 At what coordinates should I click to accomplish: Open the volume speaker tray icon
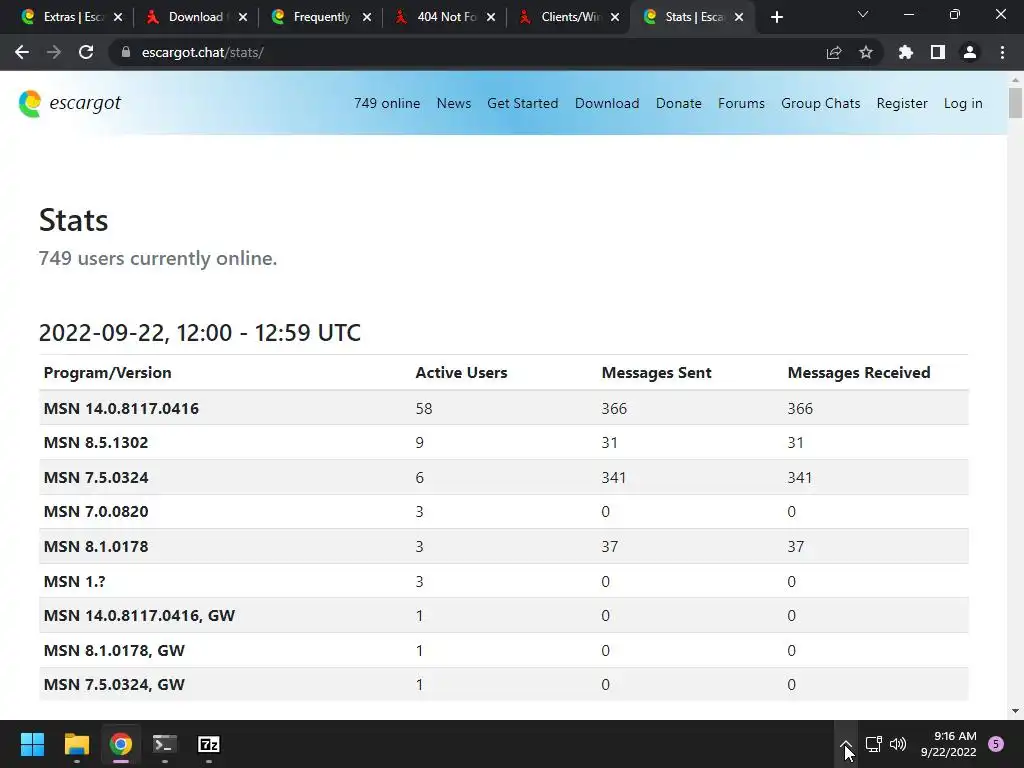click(x=898, y=744)
